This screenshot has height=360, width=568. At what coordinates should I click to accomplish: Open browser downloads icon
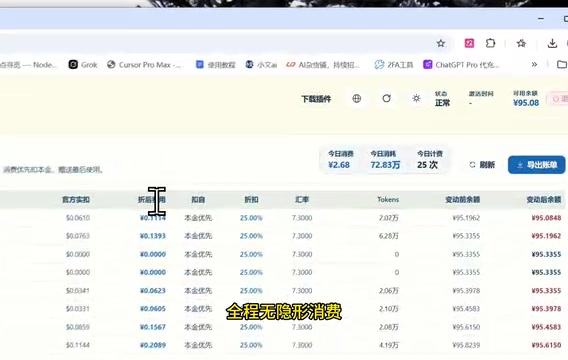(552, 44)
